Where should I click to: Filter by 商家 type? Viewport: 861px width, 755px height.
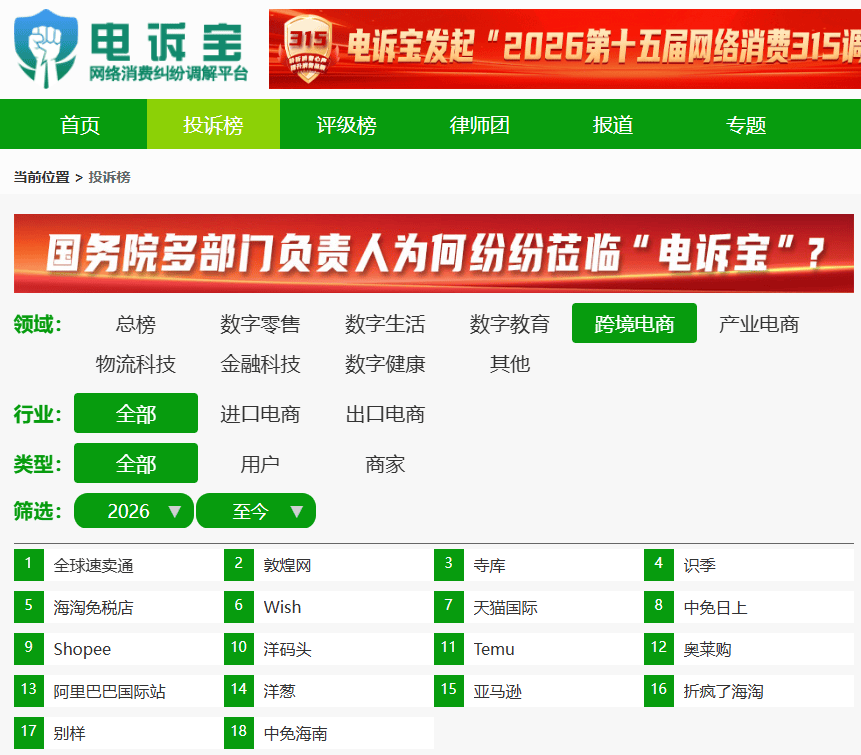pyautogui.click(x=385, y=463)
